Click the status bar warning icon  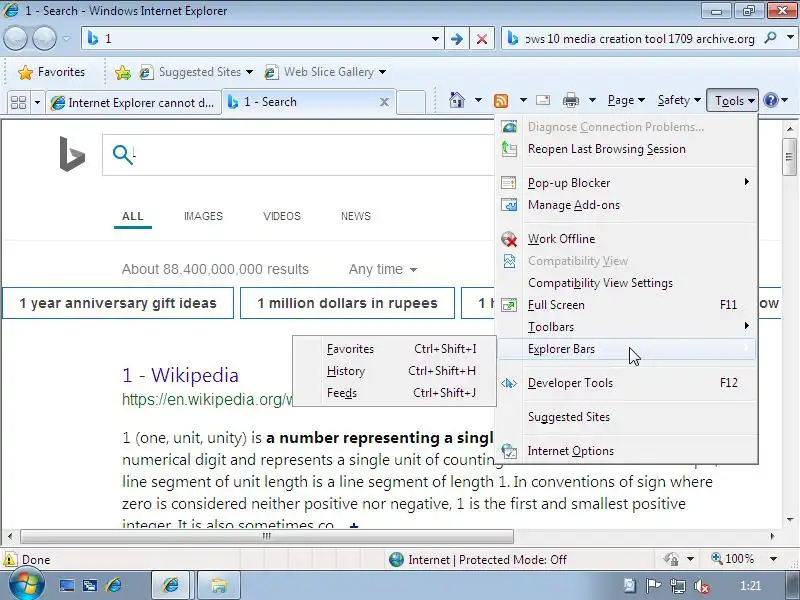pyautogui.click(x=10, y=560)
